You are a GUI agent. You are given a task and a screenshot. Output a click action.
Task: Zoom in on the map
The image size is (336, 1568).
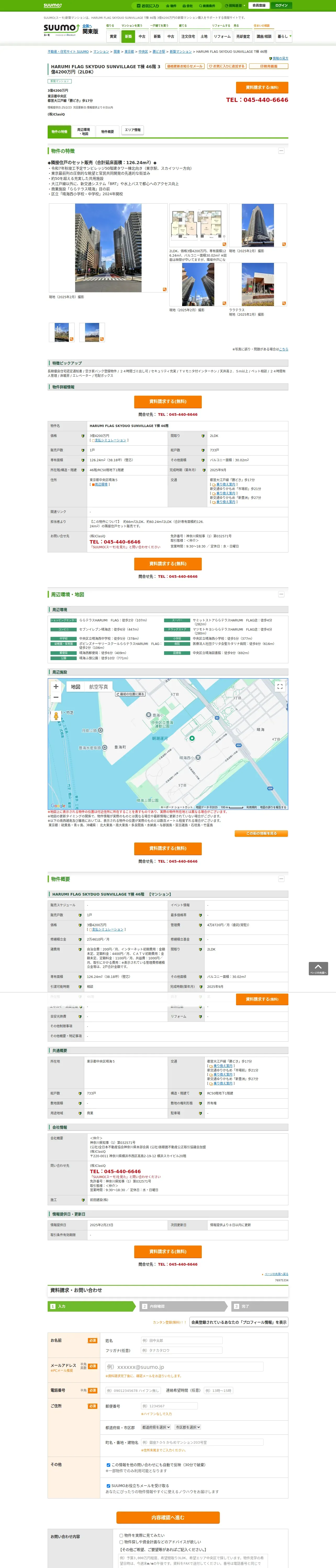click(x=56, y=687)
